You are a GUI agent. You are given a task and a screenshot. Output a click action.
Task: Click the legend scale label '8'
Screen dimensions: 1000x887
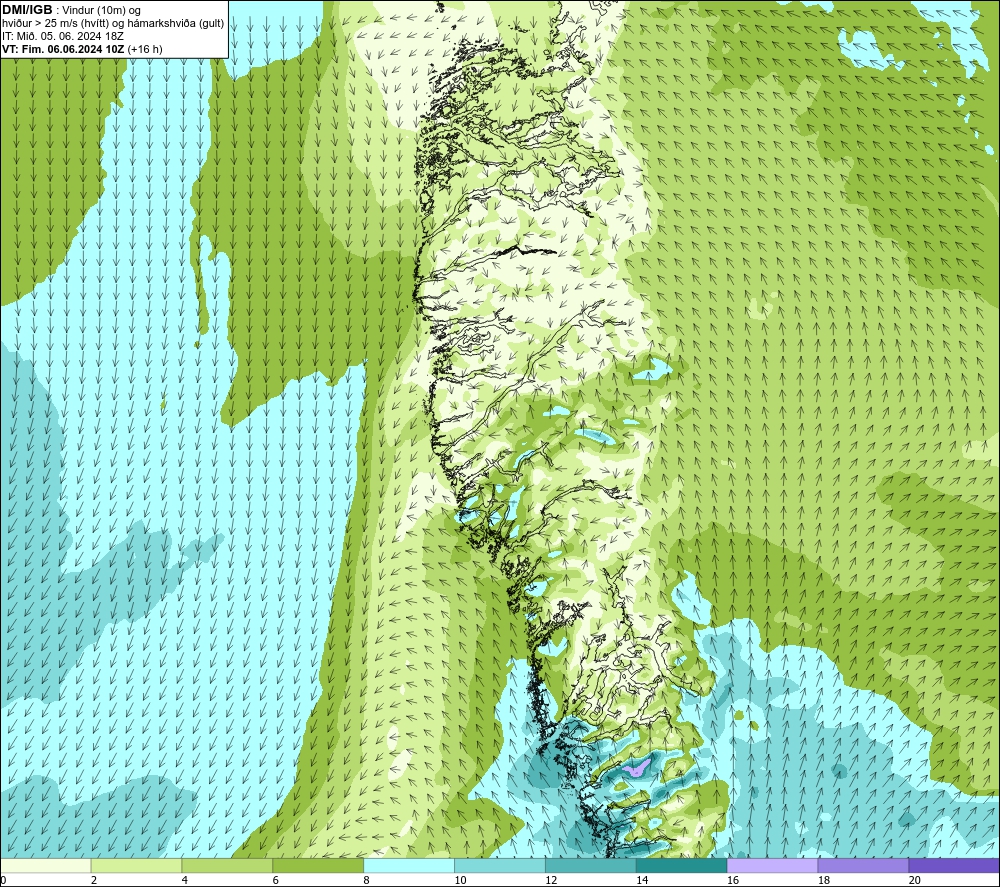coord(367,880)
